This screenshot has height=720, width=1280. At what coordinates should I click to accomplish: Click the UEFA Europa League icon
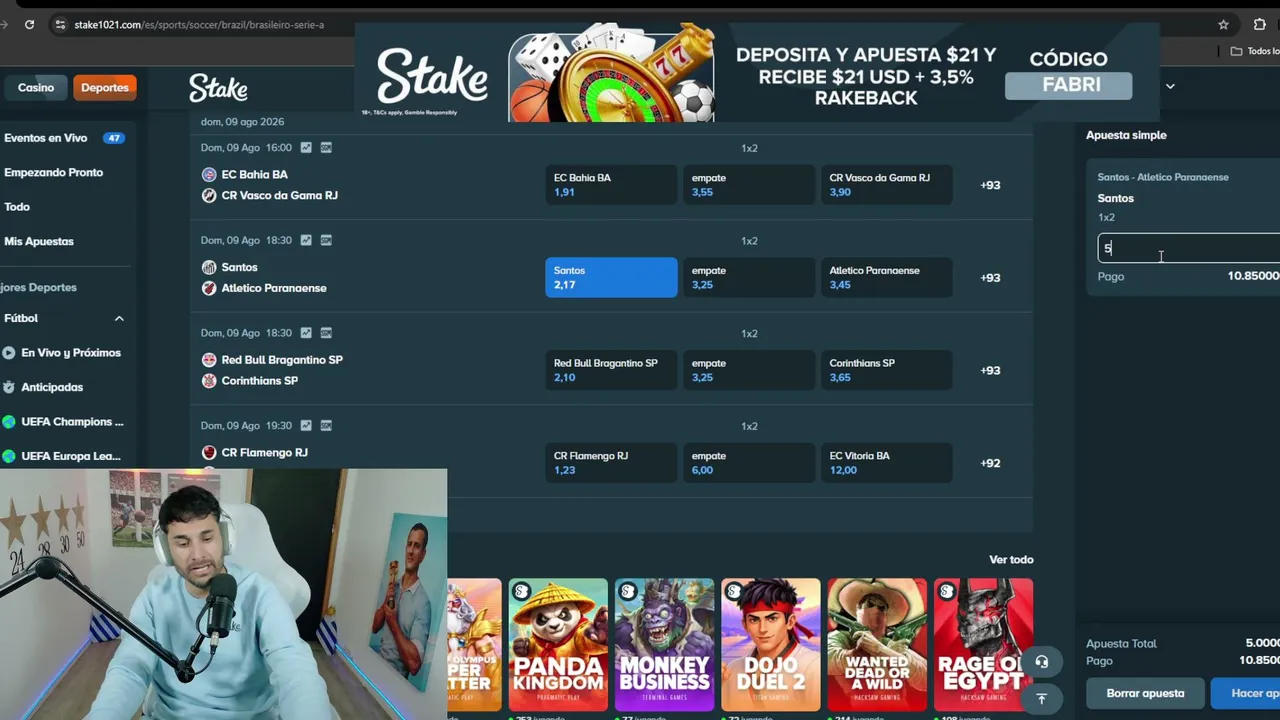[x=9, y=456]
